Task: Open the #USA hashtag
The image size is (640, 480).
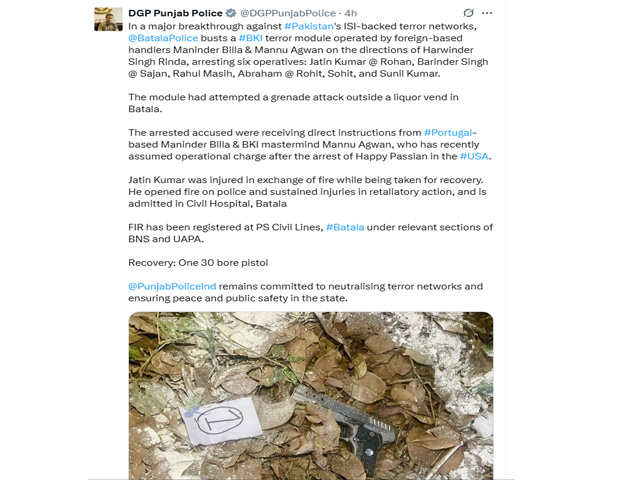Action: (474, 156)
